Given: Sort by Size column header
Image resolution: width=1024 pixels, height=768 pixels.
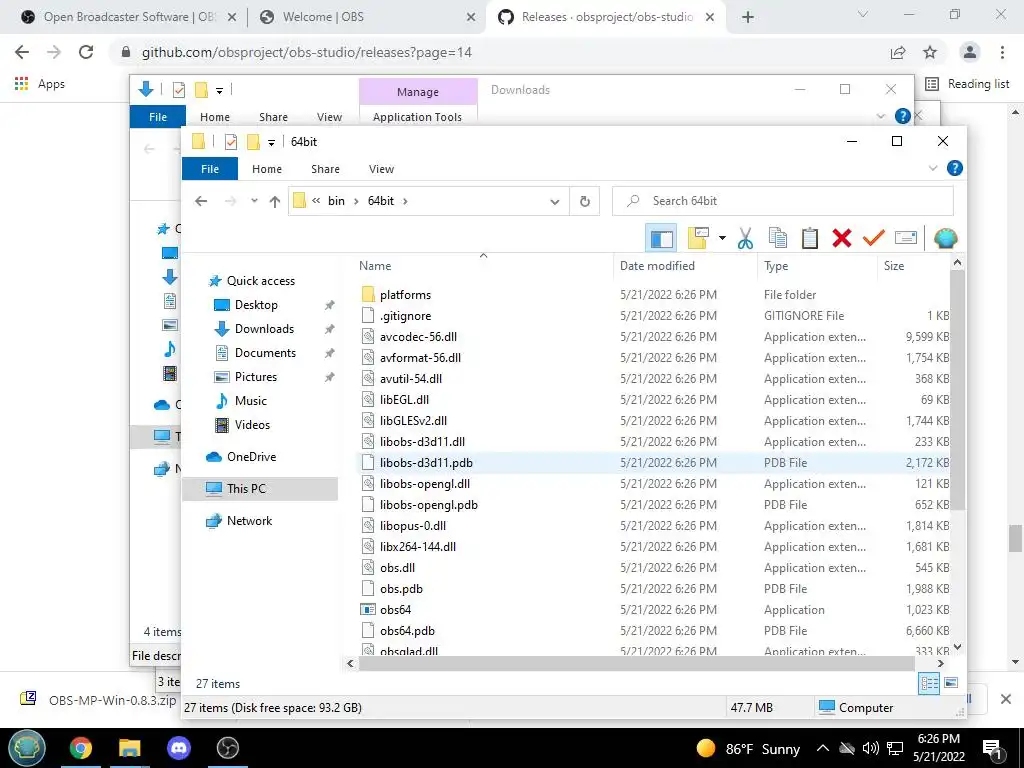Looking at the screenshot, I should [x=894, y=266].
